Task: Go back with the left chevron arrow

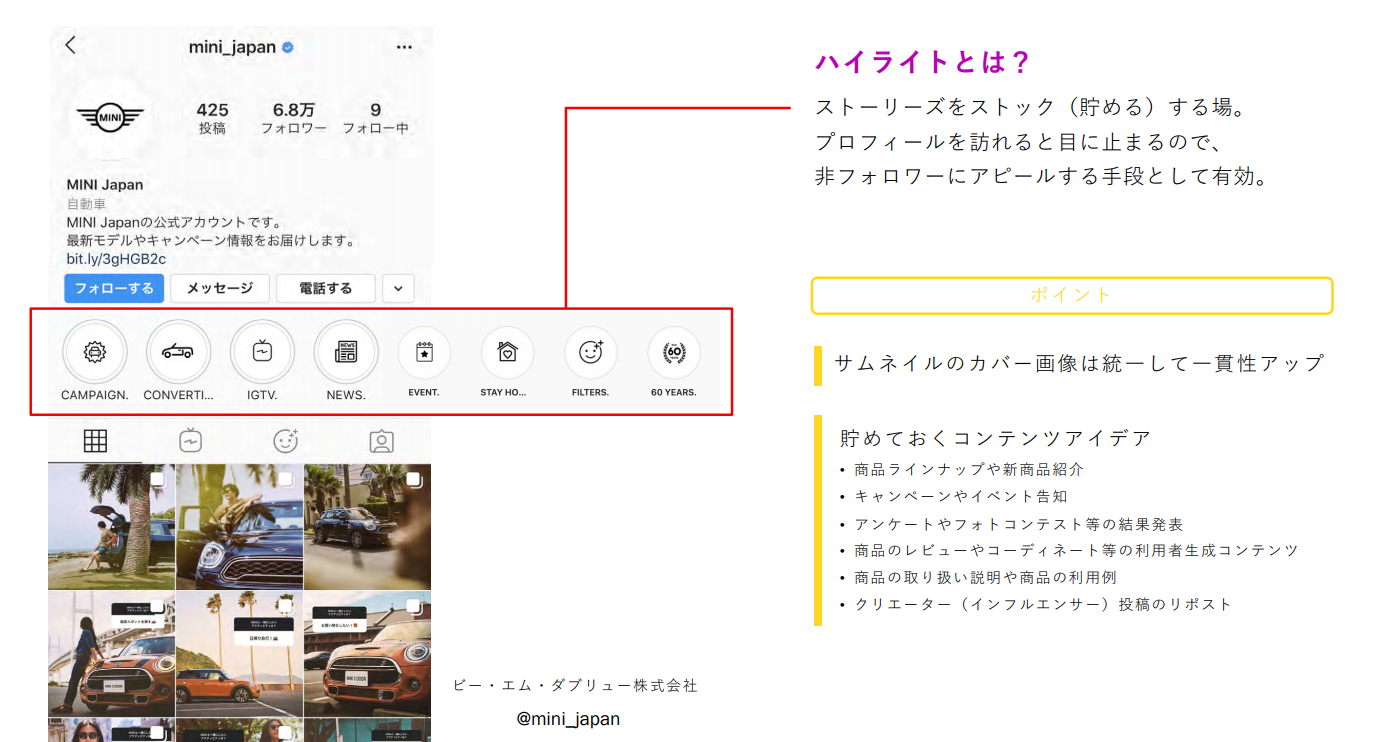Action: 70,45
